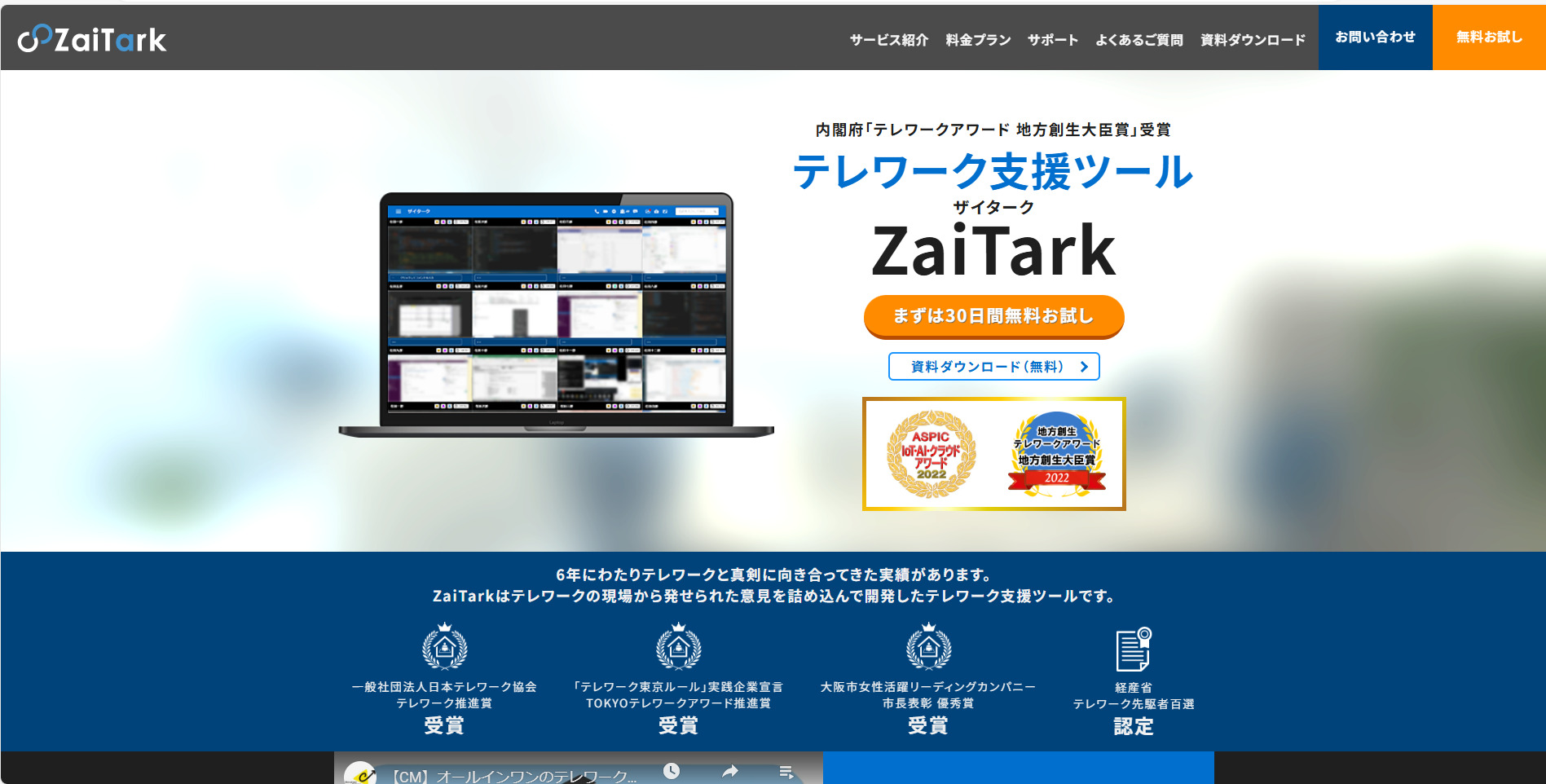Start the まずは30日間無料お試し trial
Viewport: 1546px width, 784px height.
[x=993, y=316]
